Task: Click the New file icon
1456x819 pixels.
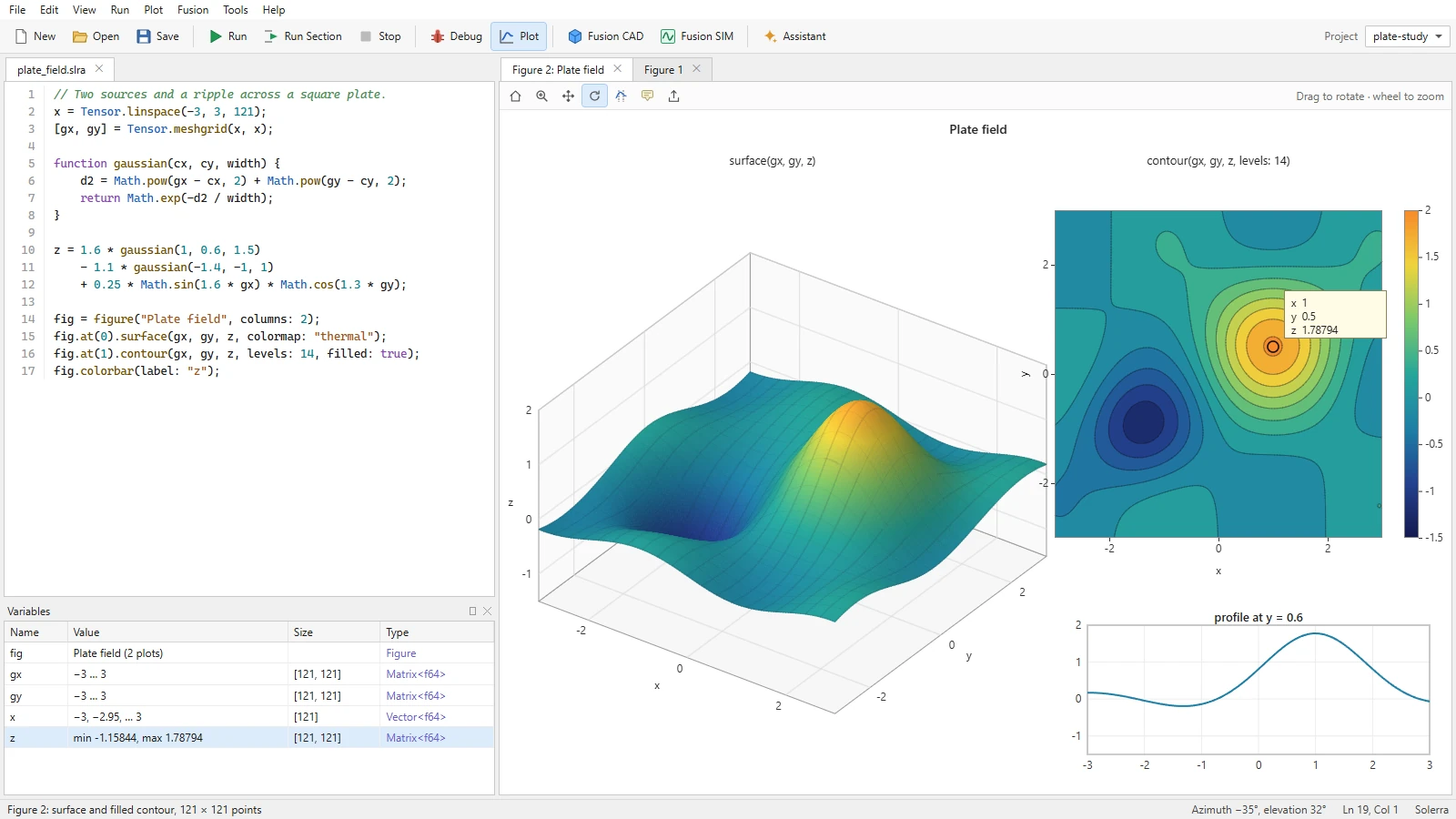Action: pyautogui.click(x=21, y=36)
